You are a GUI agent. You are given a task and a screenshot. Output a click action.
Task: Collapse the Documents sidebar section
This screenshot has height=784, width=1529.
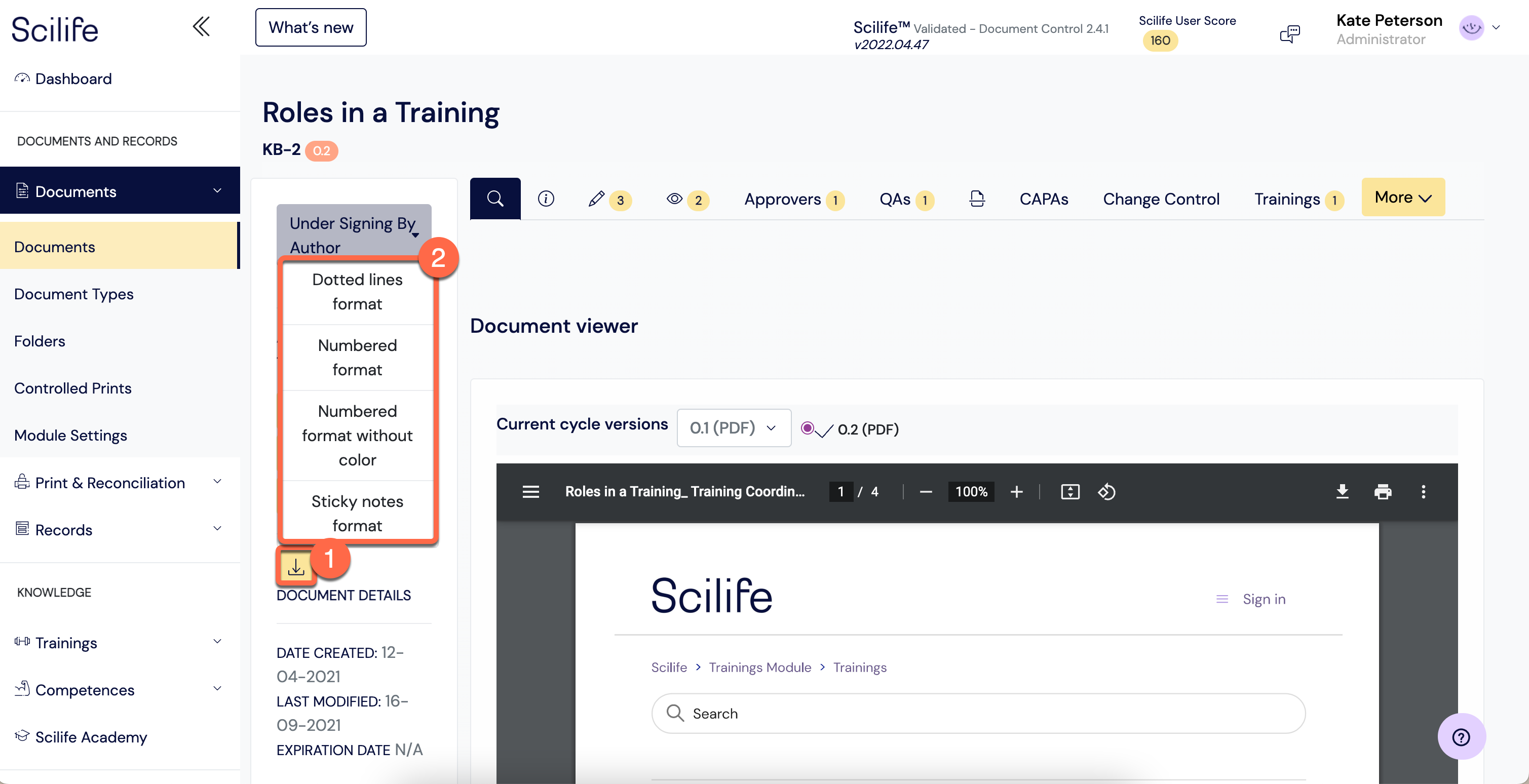(217, 190)
